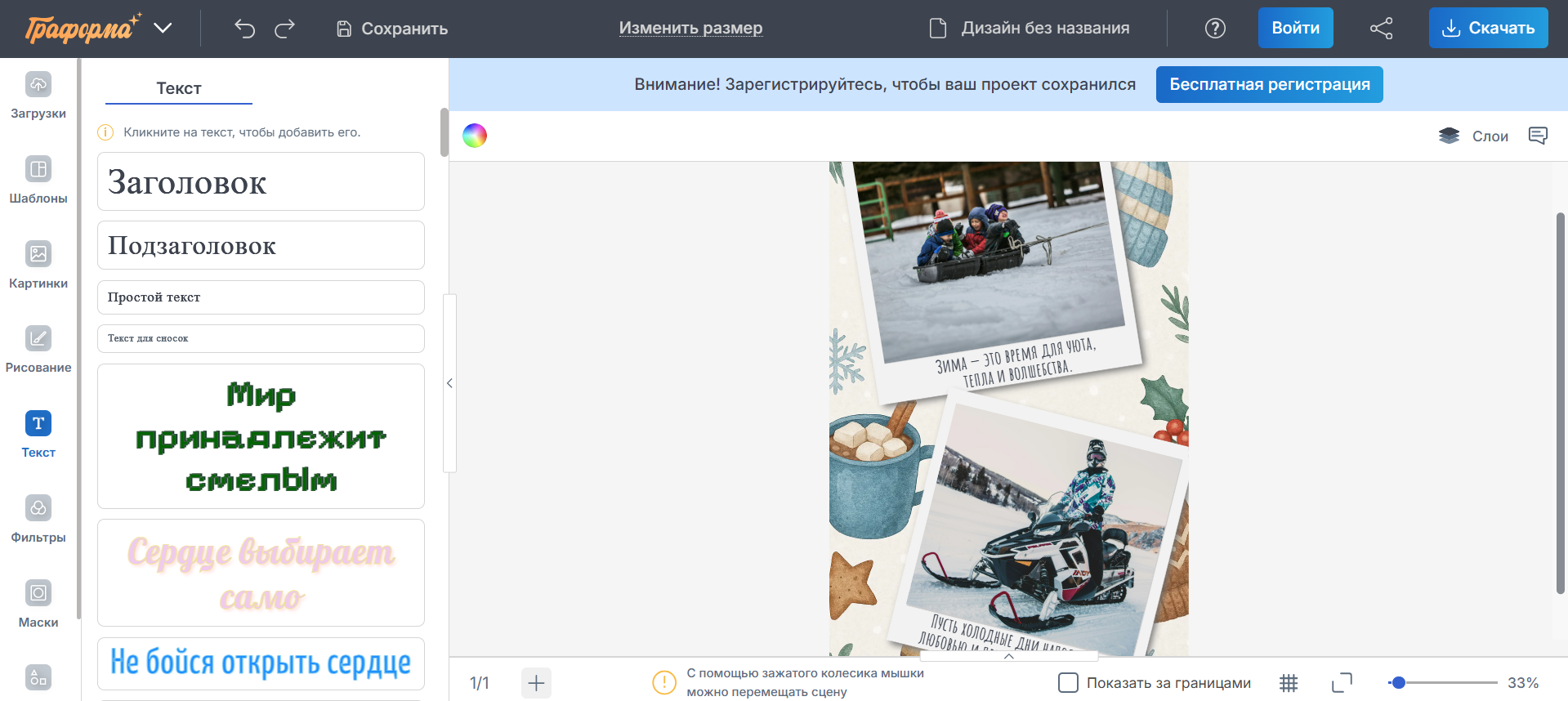Open the rainbow background color picker
This screenshot has height=701, width=1568.
point(475,136)
